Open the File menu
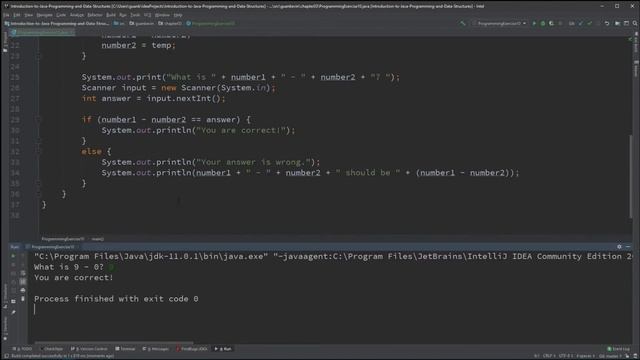The image size is (640, 360). [x=6, y=15]
